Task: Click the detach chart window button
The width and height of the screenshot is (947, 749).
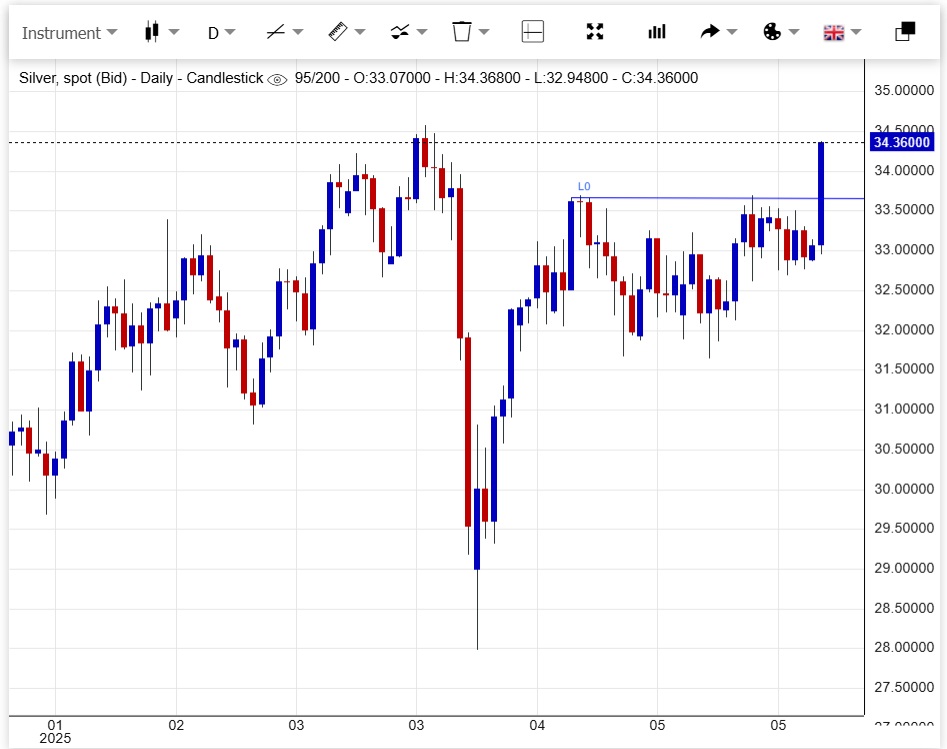Action: click(905, 32)
